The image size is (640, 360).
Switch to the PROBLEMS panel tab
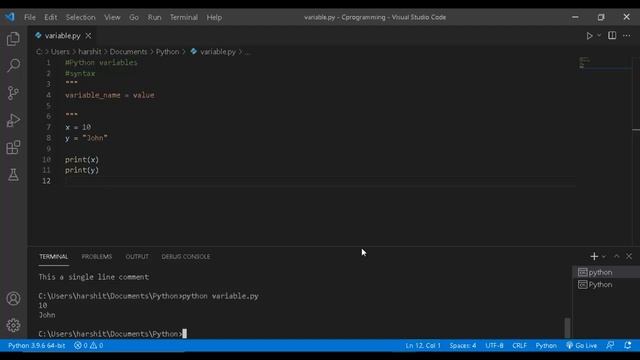click(x=97, y=257)
